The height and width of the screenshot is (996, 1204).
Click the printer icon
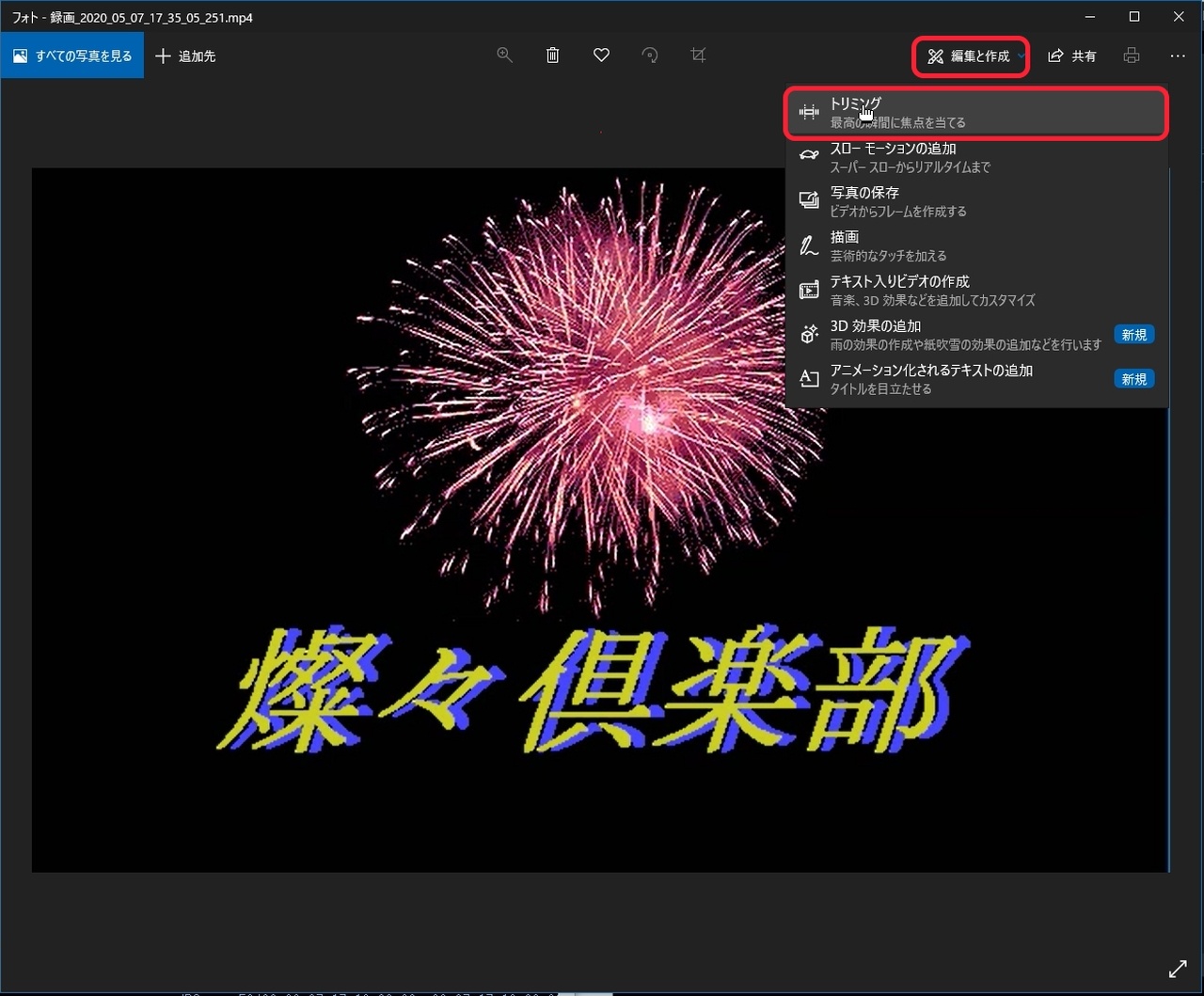pos(1132,56)
